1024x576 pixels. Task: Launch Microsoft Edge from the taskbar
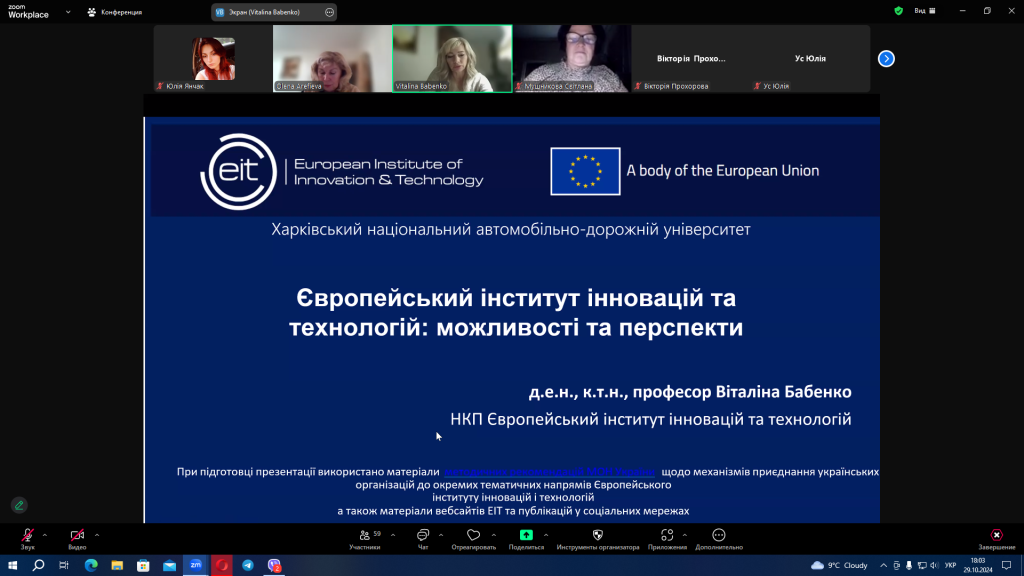pos(91,565)
